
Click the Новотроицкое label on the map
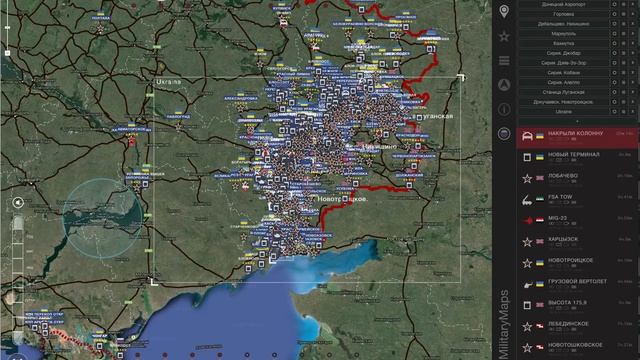click(342, 199)
